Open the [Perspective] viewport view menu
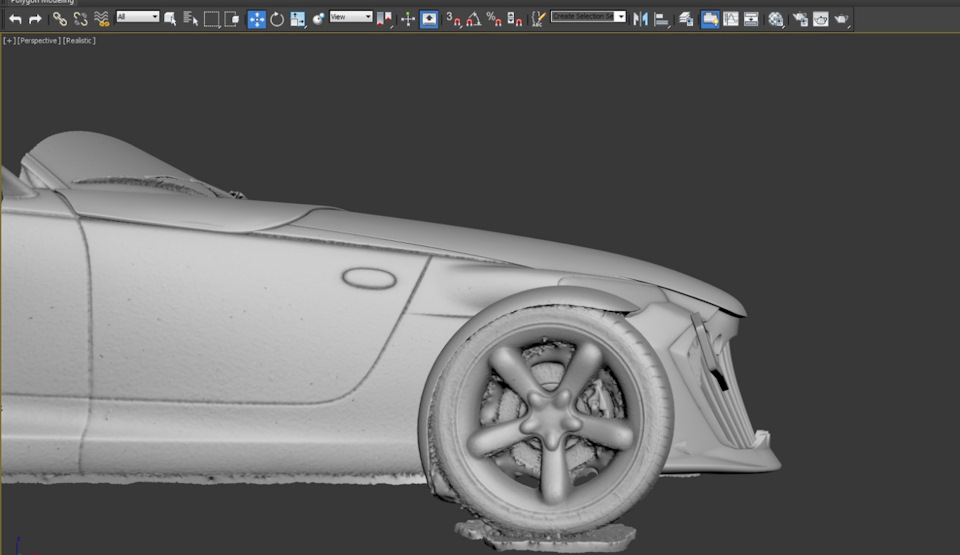This screenshot has height=555, width=960. pos(39,40)
